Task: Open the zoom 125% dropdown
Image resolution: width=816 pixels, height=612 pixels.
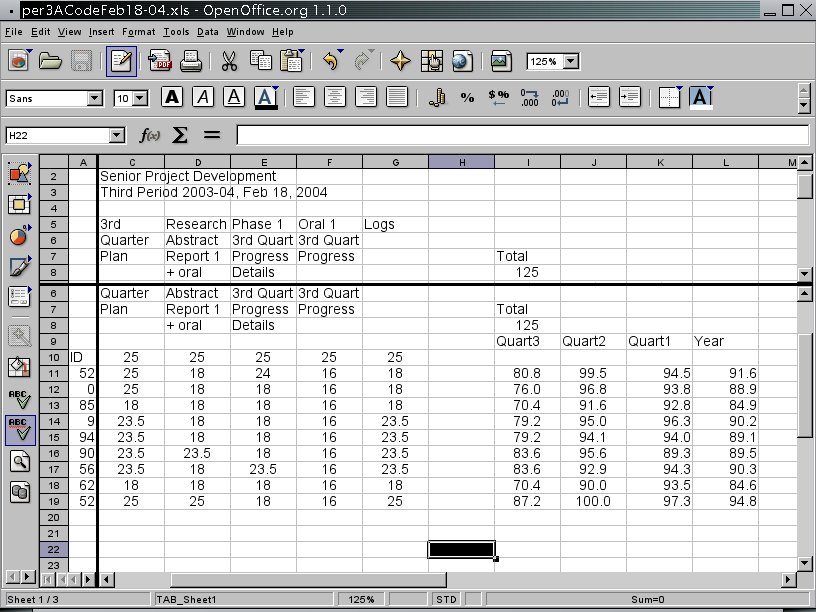Action: point(571,61)
